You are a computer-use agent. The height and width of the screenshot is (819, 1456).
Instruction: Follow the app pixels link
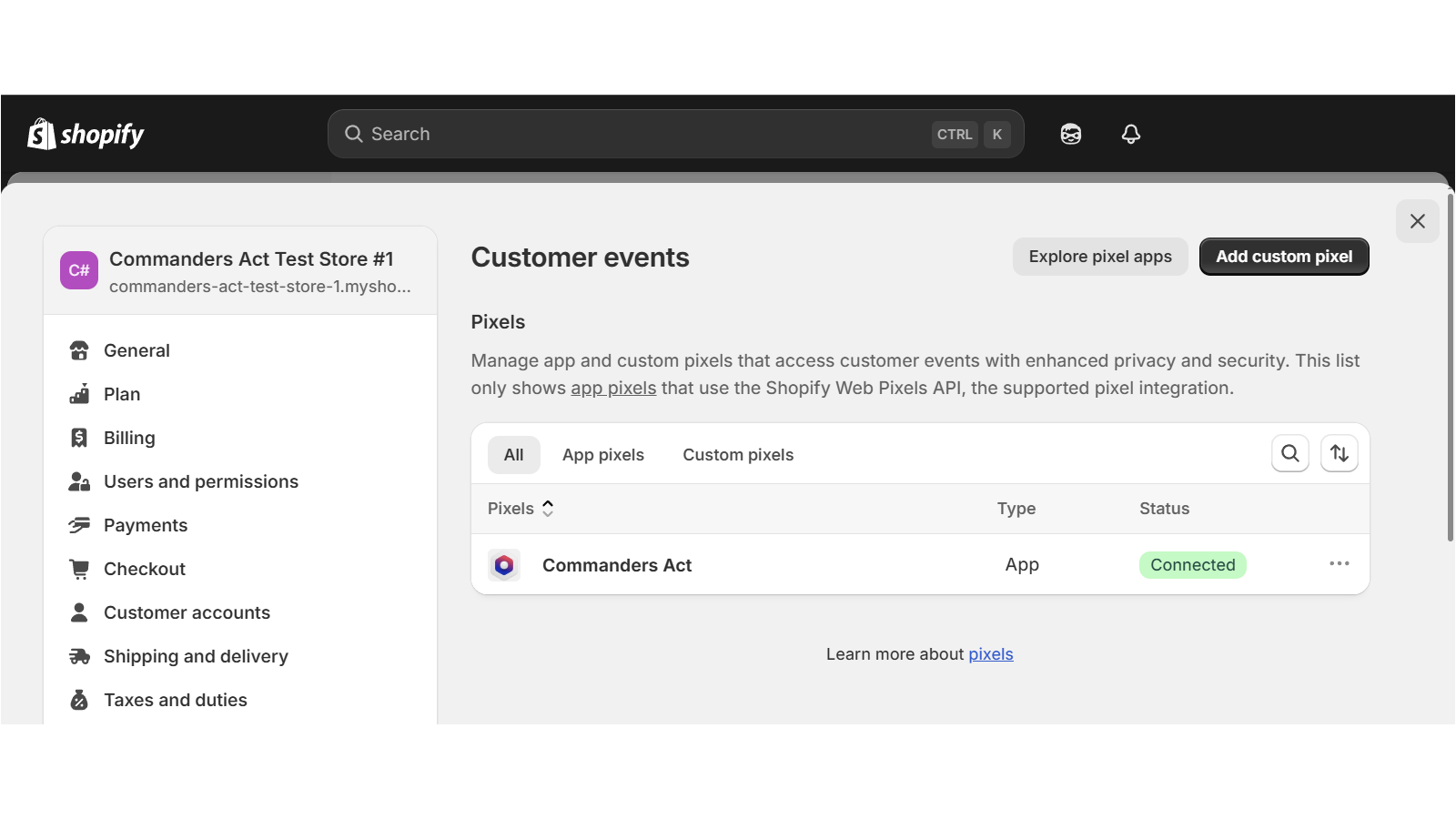[x=613, y=388]
